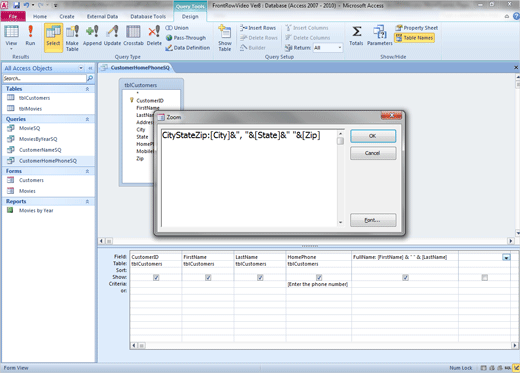This screenshot has height=373, width=520.
Task: Choose the Delete query type
Action: pos(154,36)
